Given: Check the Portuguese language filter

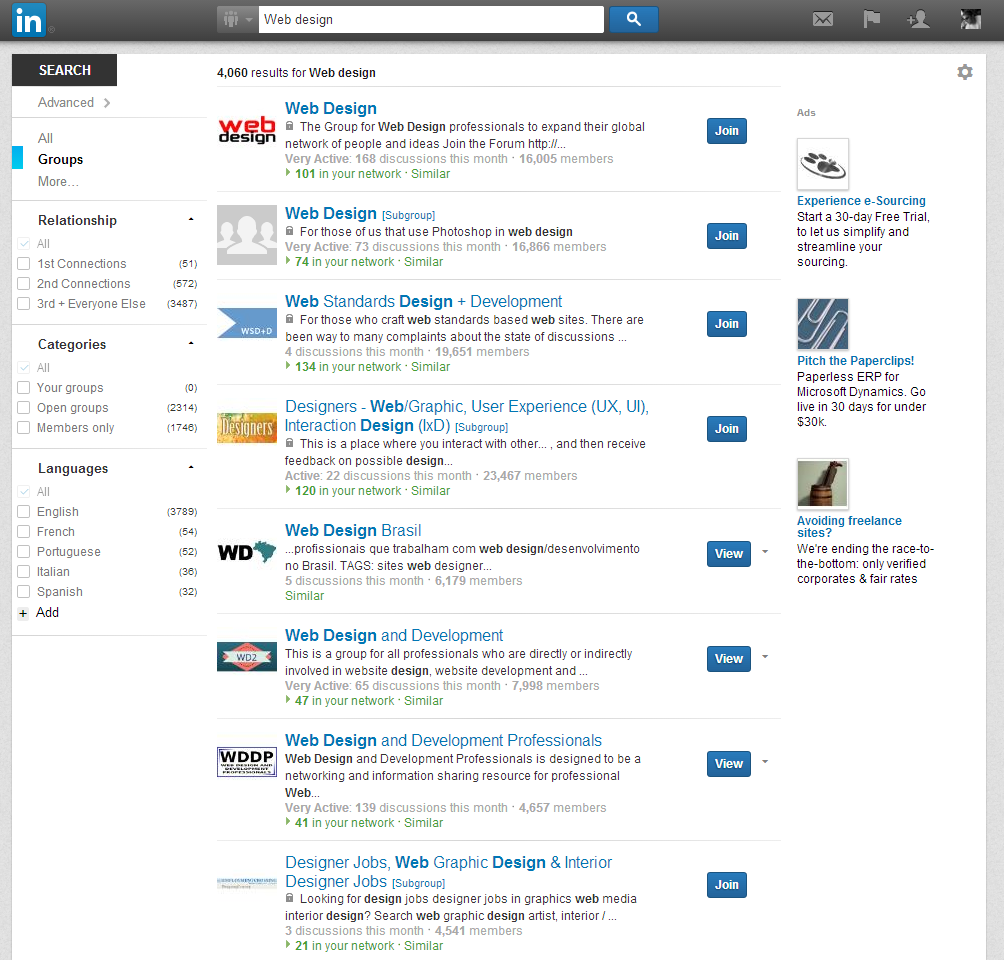Looking at the screenshot, I should [x=24, y=551].
